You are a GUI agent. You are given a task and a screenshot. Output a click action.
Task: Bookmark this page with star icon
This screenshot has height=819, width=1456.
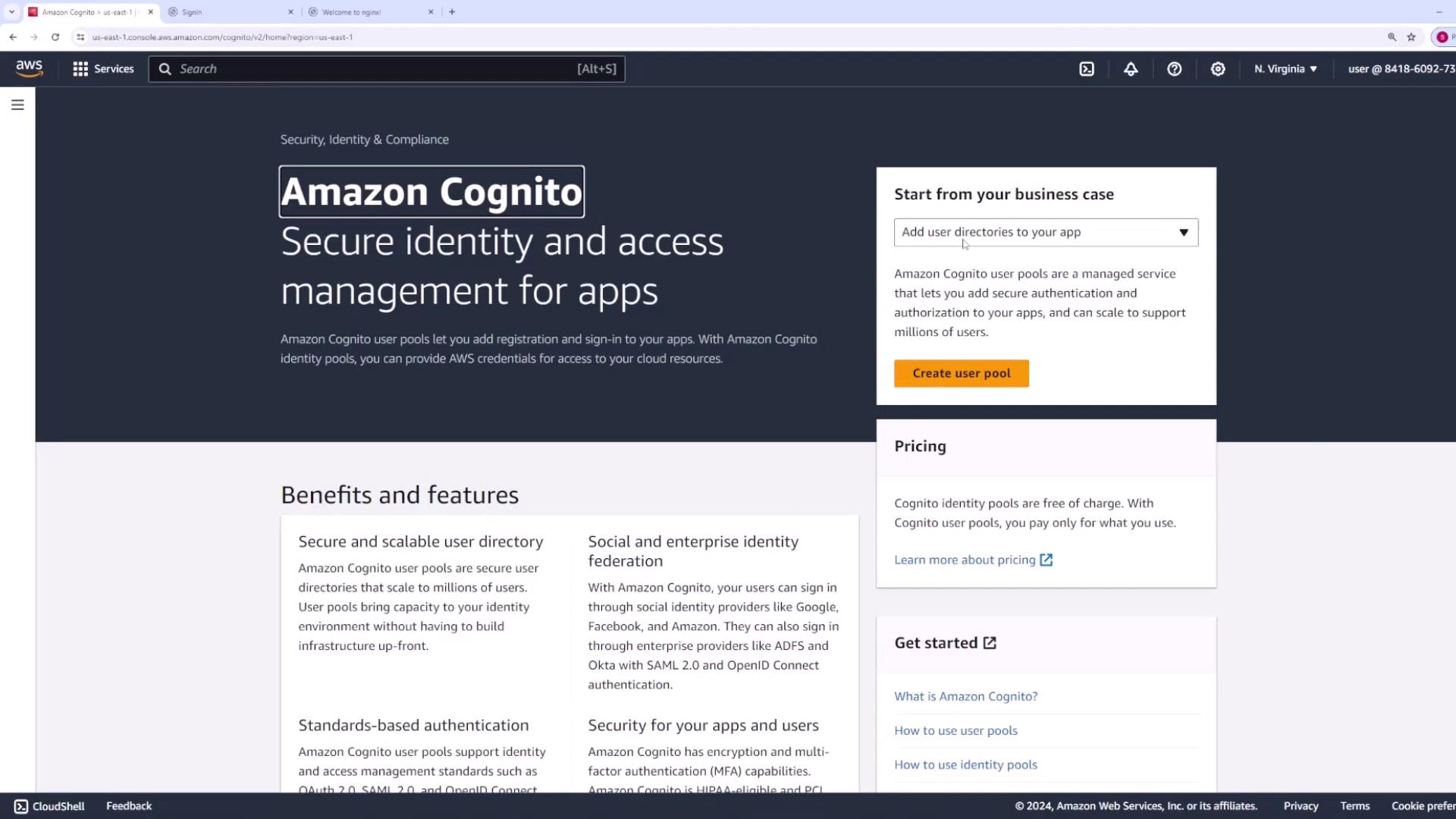[x=1411, y=37]
